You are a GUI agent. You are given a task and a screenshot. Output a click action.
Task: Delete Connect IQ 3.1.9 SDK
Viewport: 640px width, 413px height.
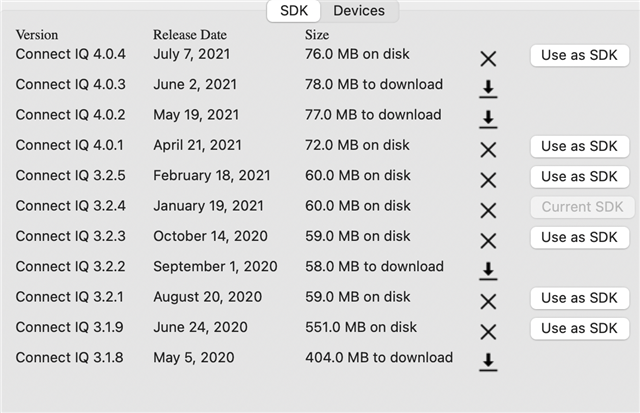point(488,331)
